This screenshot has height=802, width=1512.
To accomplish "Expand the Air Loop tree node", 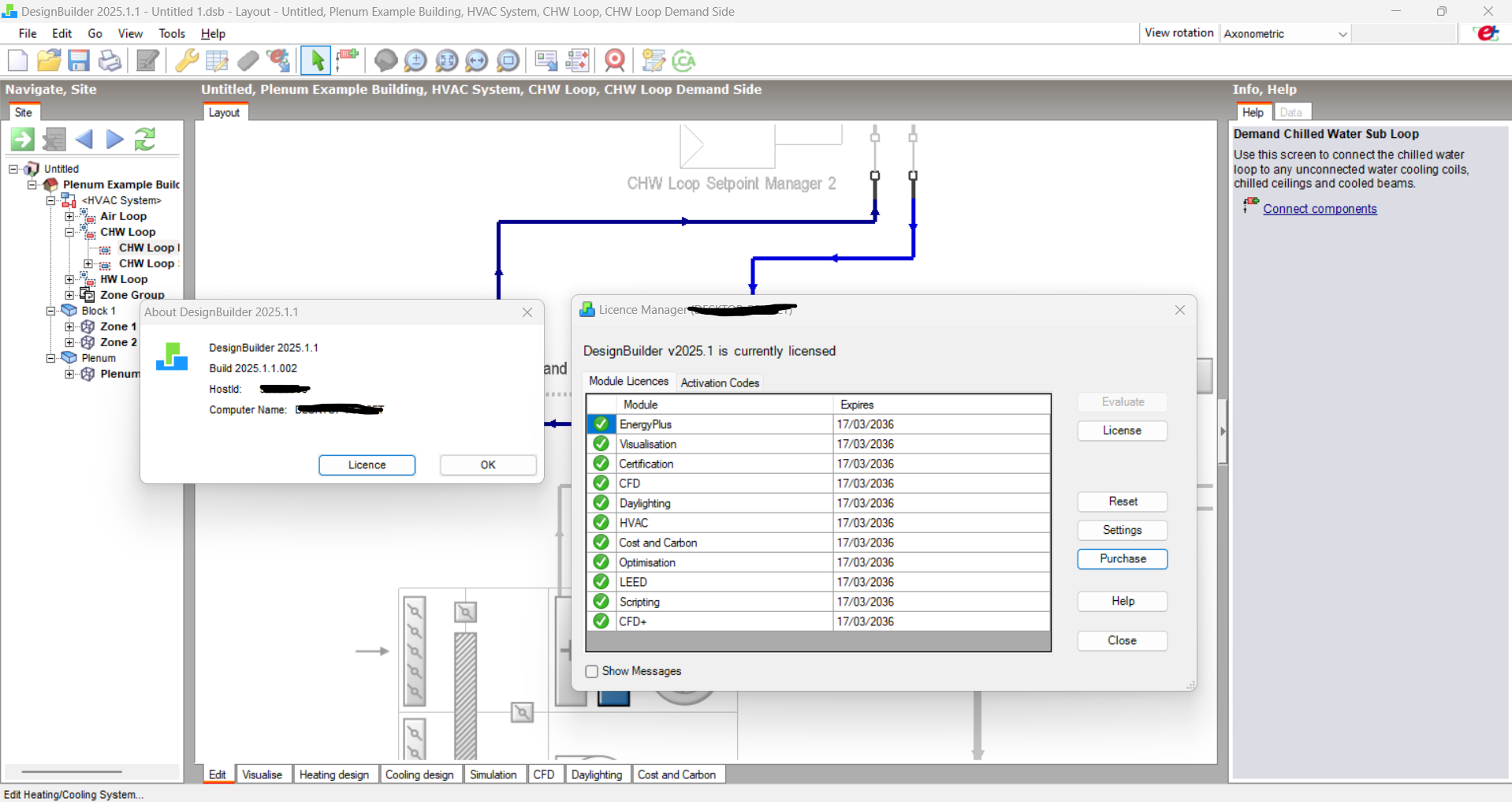I will pos(69,216).
